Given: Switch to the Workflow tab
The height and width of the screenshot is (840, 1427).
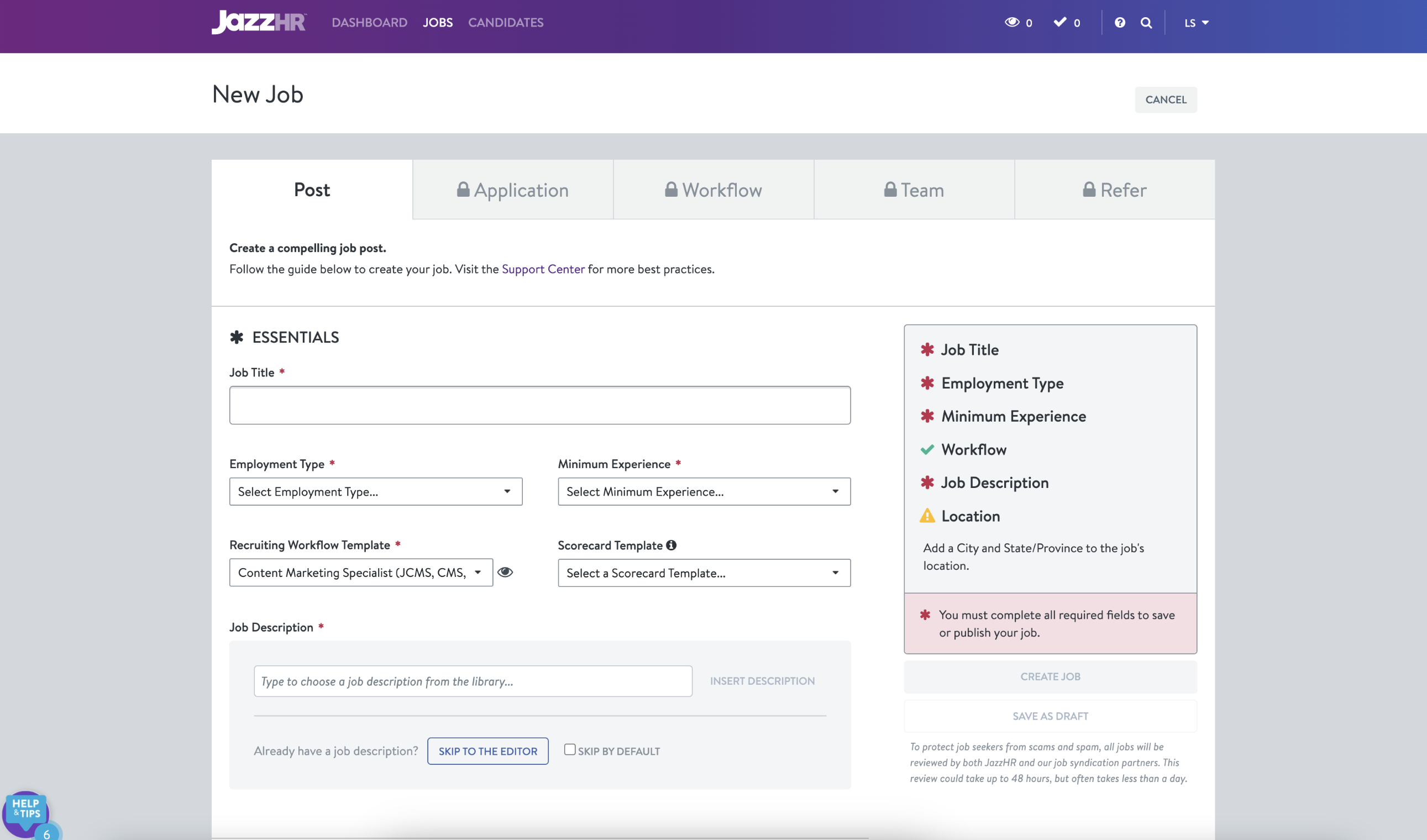Looking at the screenshot, I should pos(713,190).
